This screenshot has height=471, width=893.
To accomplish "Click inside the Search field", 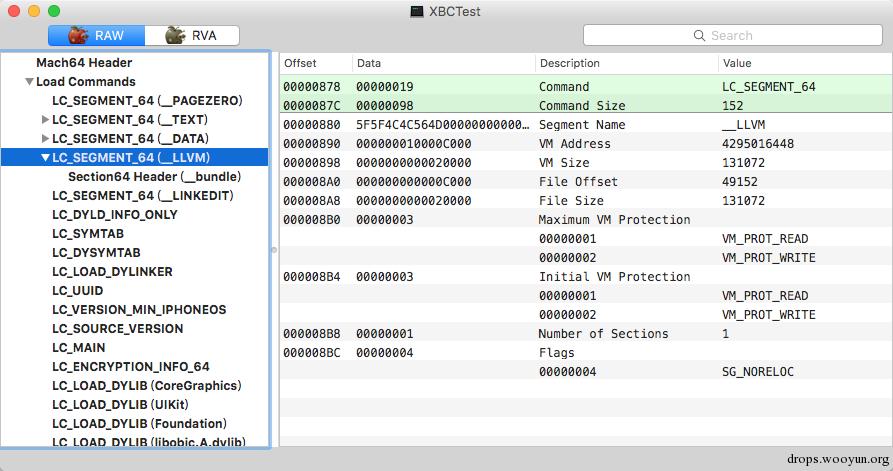I will [732, 35].
